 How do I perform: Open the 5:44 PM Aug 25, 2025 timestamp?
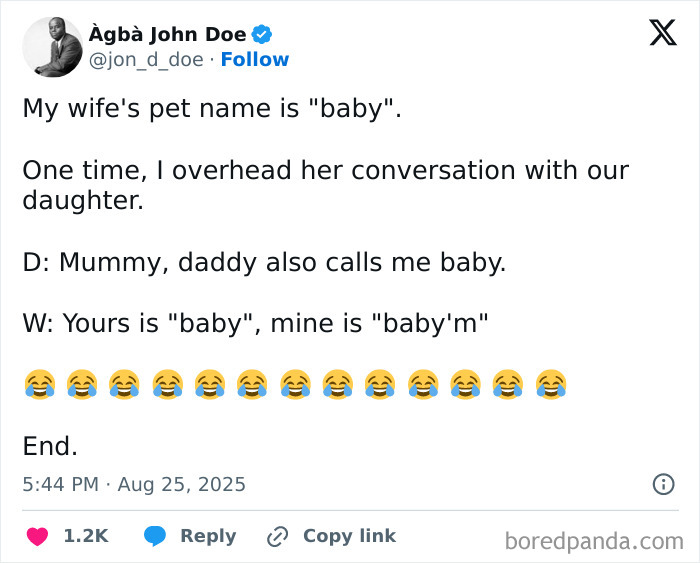[134, 485]
